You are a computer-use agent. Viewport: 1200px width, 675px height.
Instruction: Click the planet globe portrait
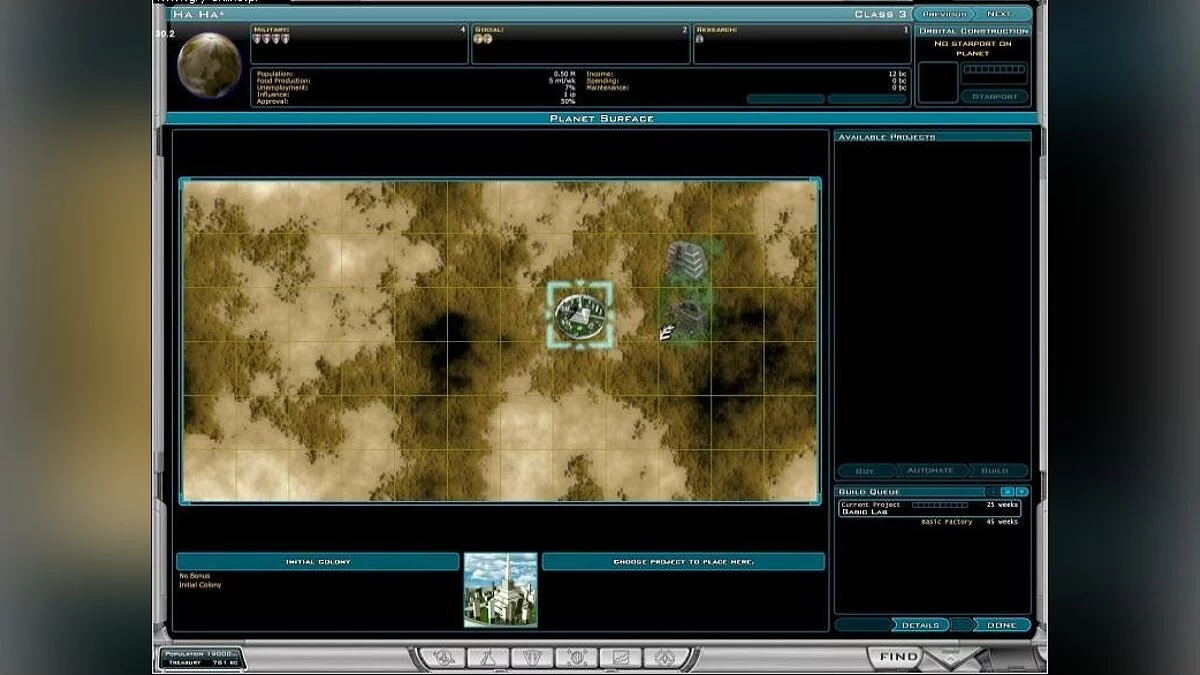coord(209,65)
